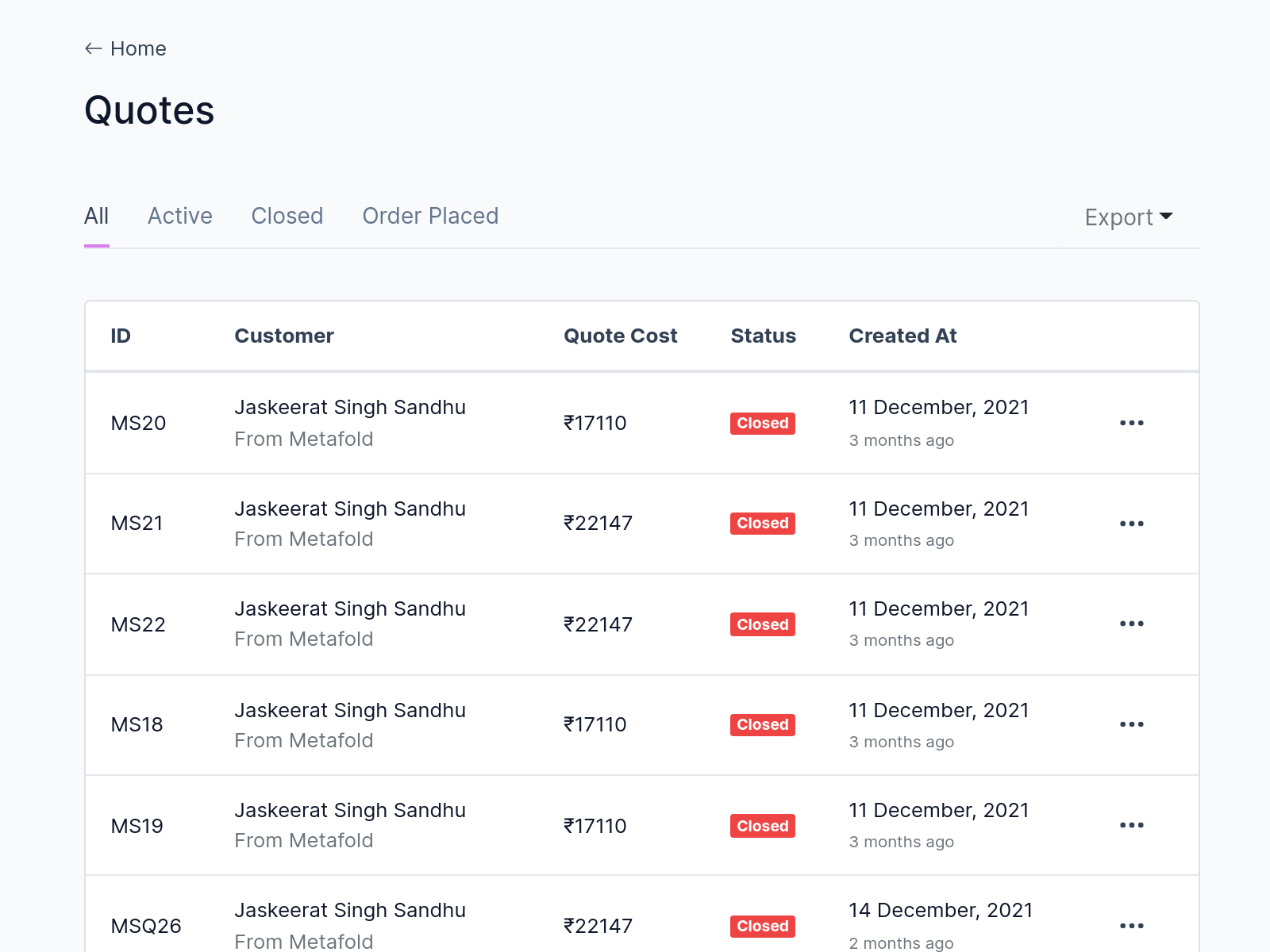Click '3 months ago' in MS22 row
The width and height of the screenshot is (1270, 952).
click(x=902, y=640)
